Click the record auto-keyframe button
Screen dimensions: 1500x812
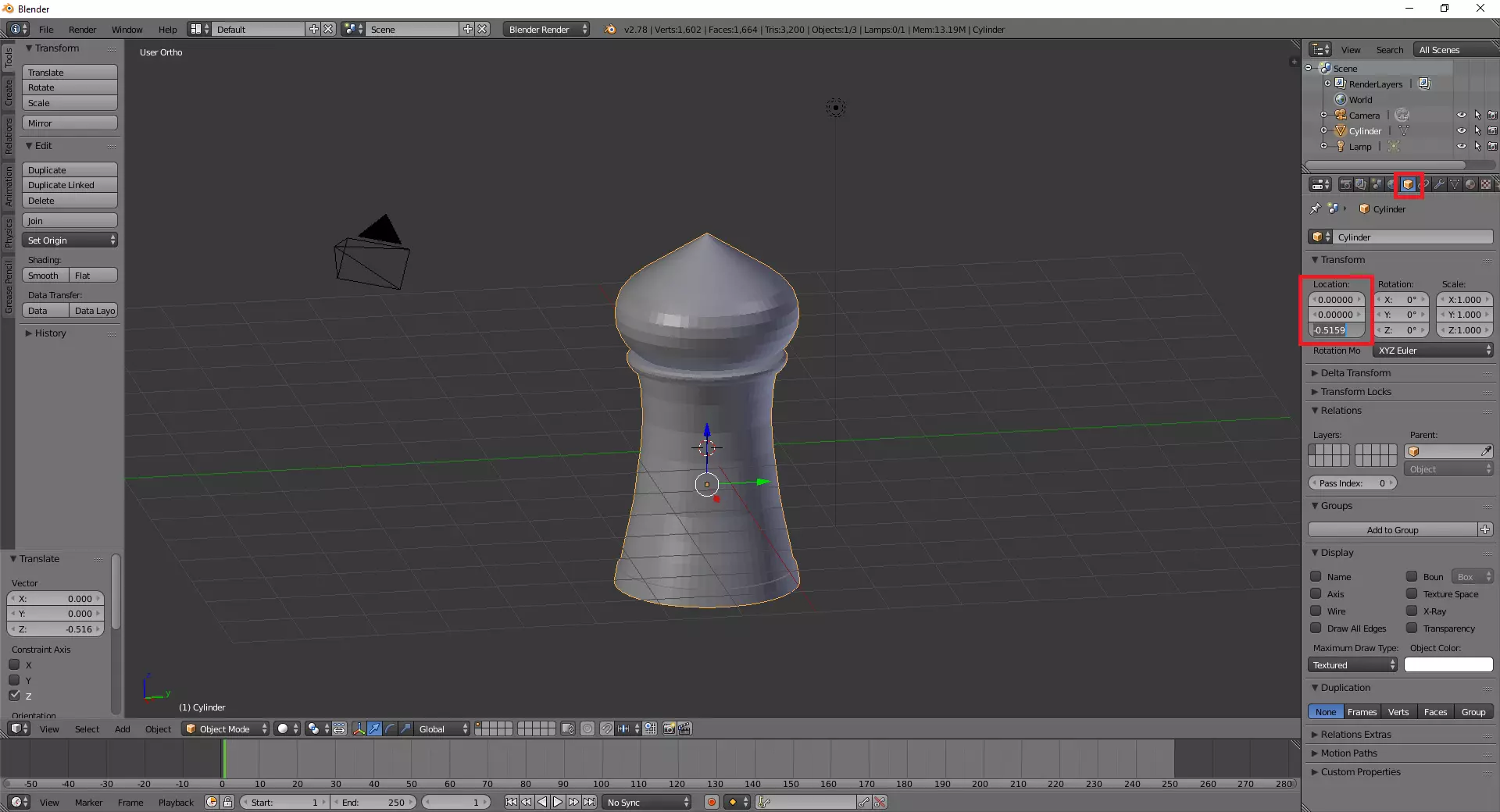711,802
